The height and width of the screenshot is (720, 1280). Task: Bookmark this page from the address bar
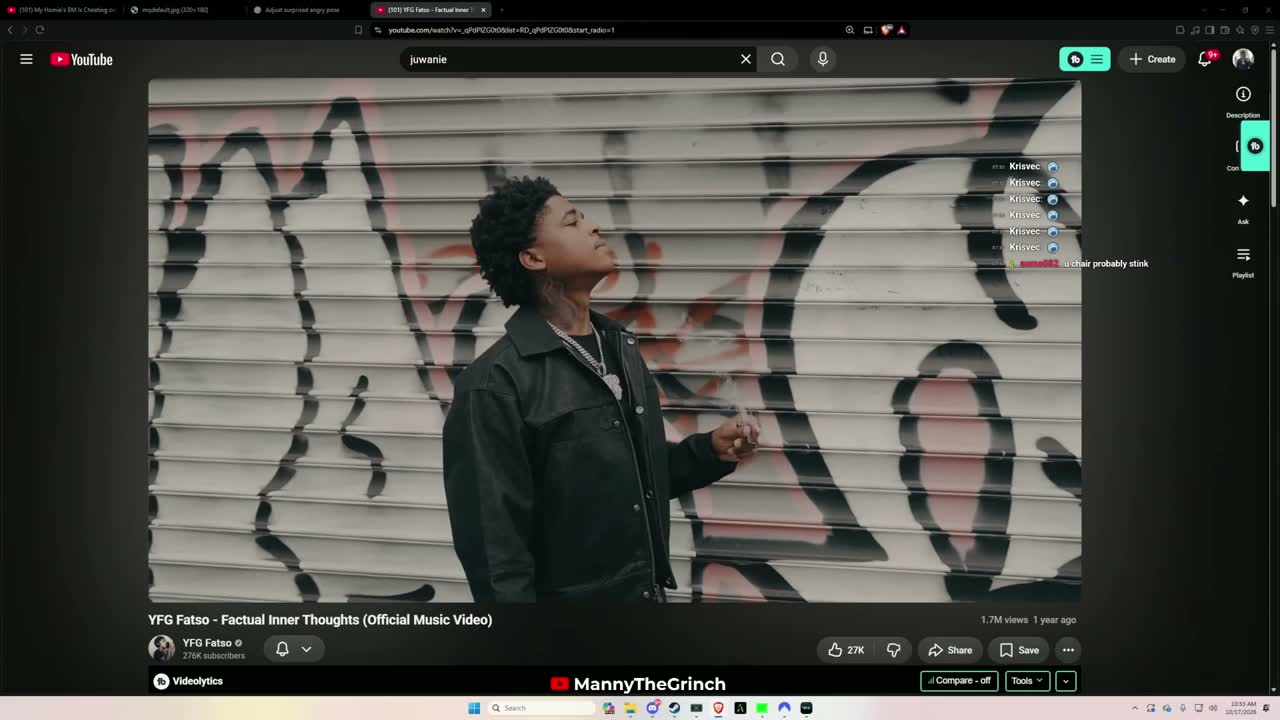(358, 30)
